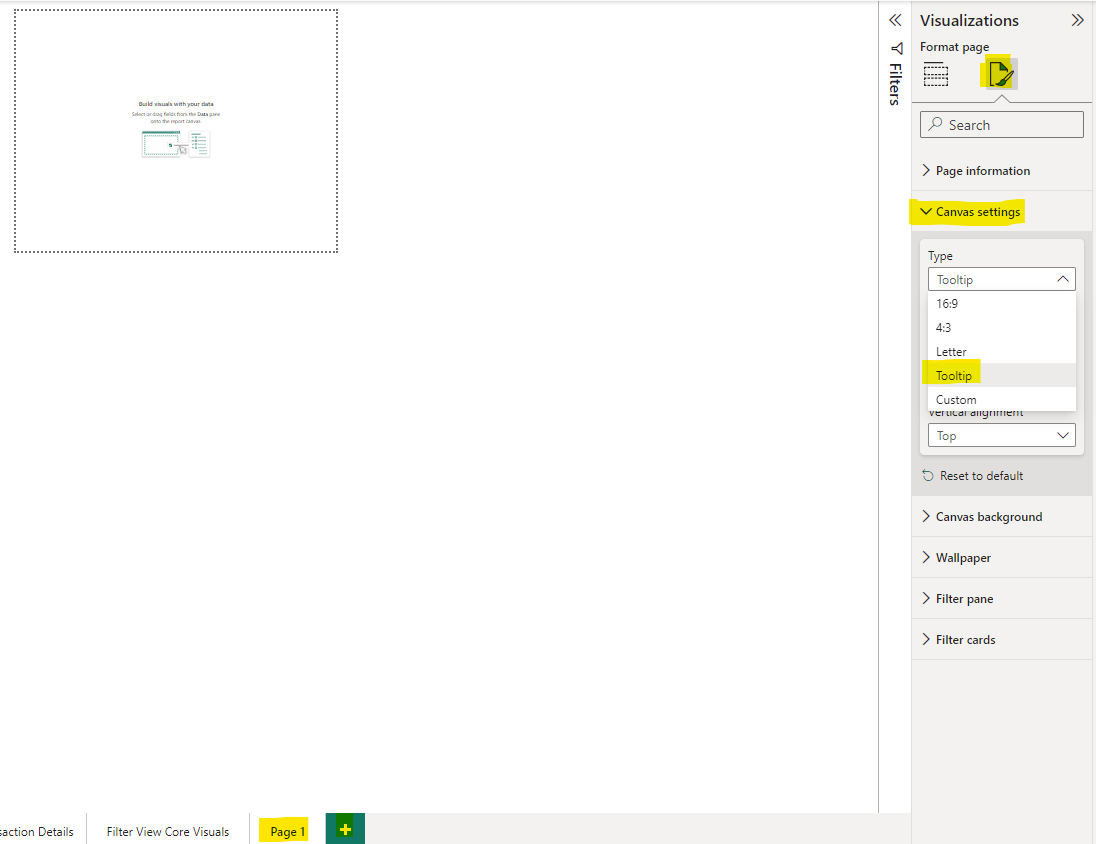Image resolution: width=1096 pixels, height=844 pixels.
Task: Click the canvas placeholder chart illustration
Action: (x=175, y=143)
